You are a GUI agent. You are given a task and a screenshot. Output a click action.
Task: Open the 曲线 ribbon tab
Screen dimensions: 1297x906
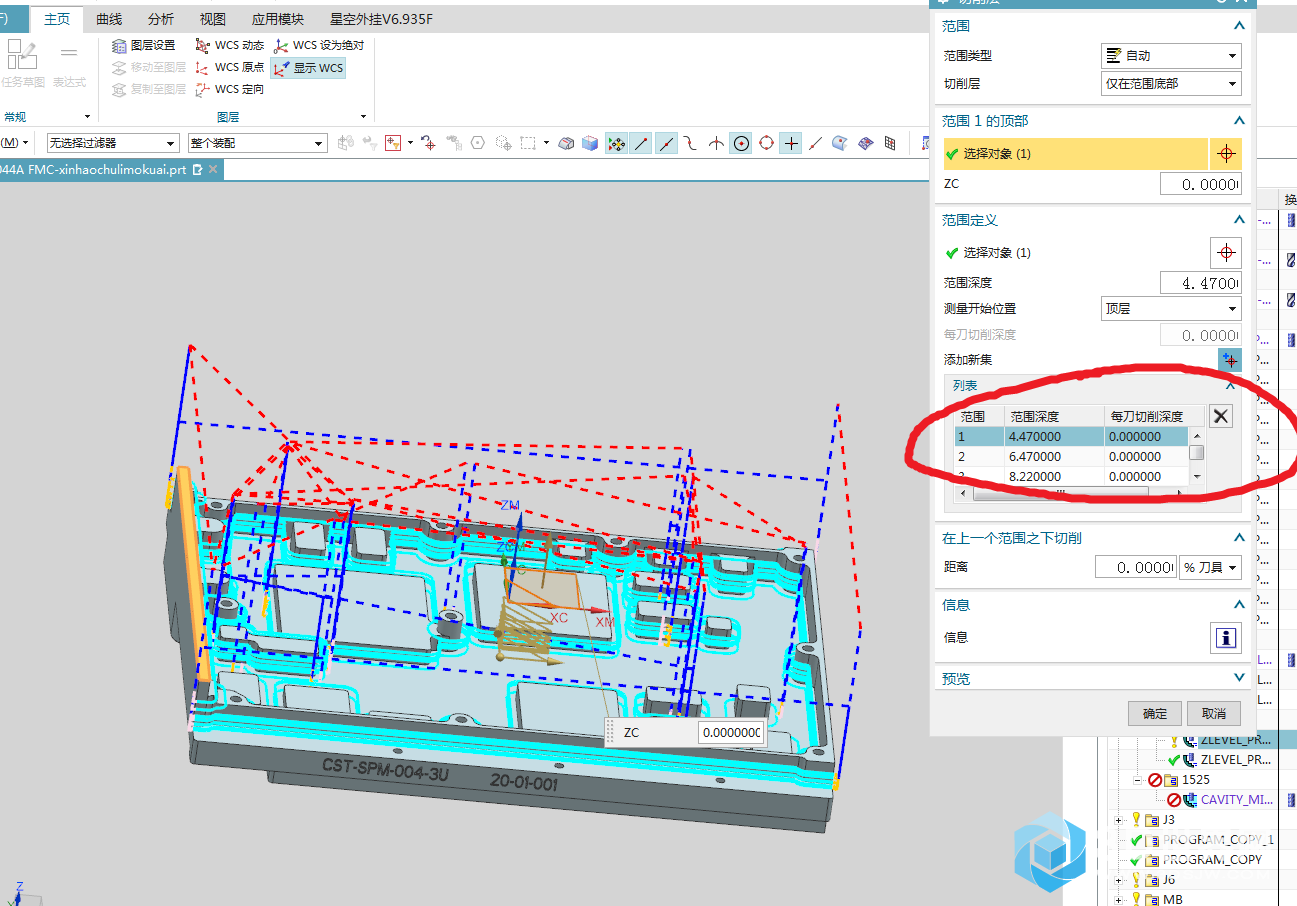(x=109, y=19)
